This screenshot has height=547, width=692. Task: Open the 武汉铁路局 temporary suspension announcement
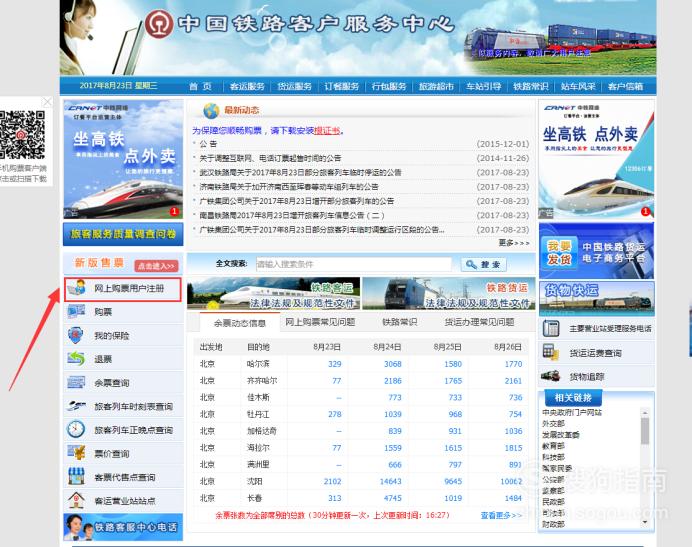click(x=300, y=172)
